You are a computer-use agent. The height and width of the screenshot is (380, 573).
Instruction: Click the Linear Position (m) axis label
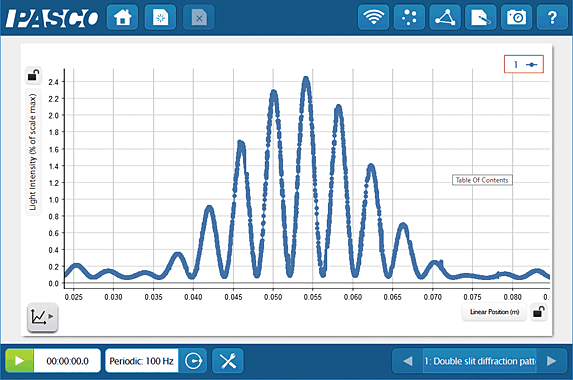[494, 312]
